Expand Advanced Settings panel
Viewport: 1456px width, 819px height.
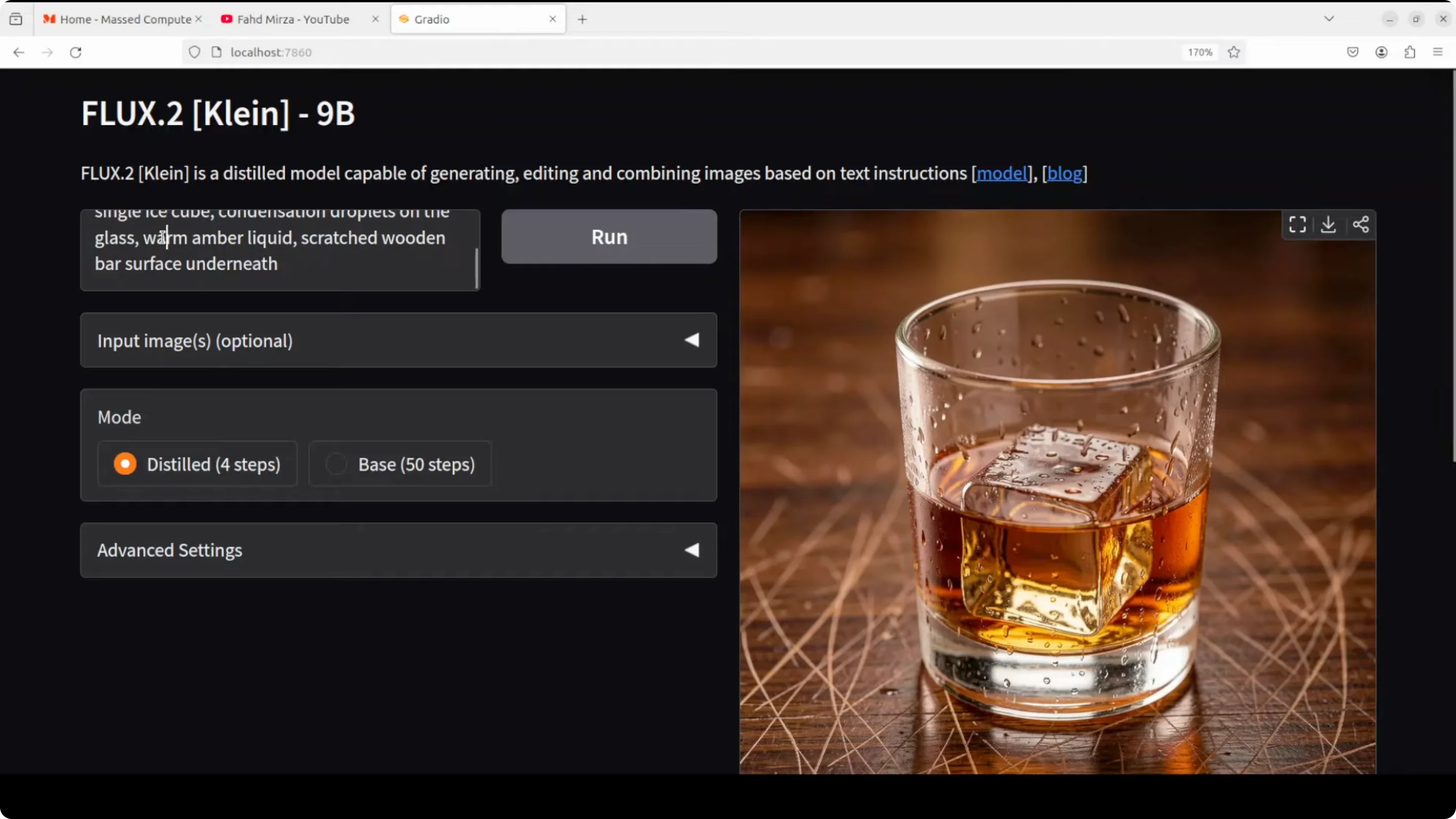click(x=399, y=550)
